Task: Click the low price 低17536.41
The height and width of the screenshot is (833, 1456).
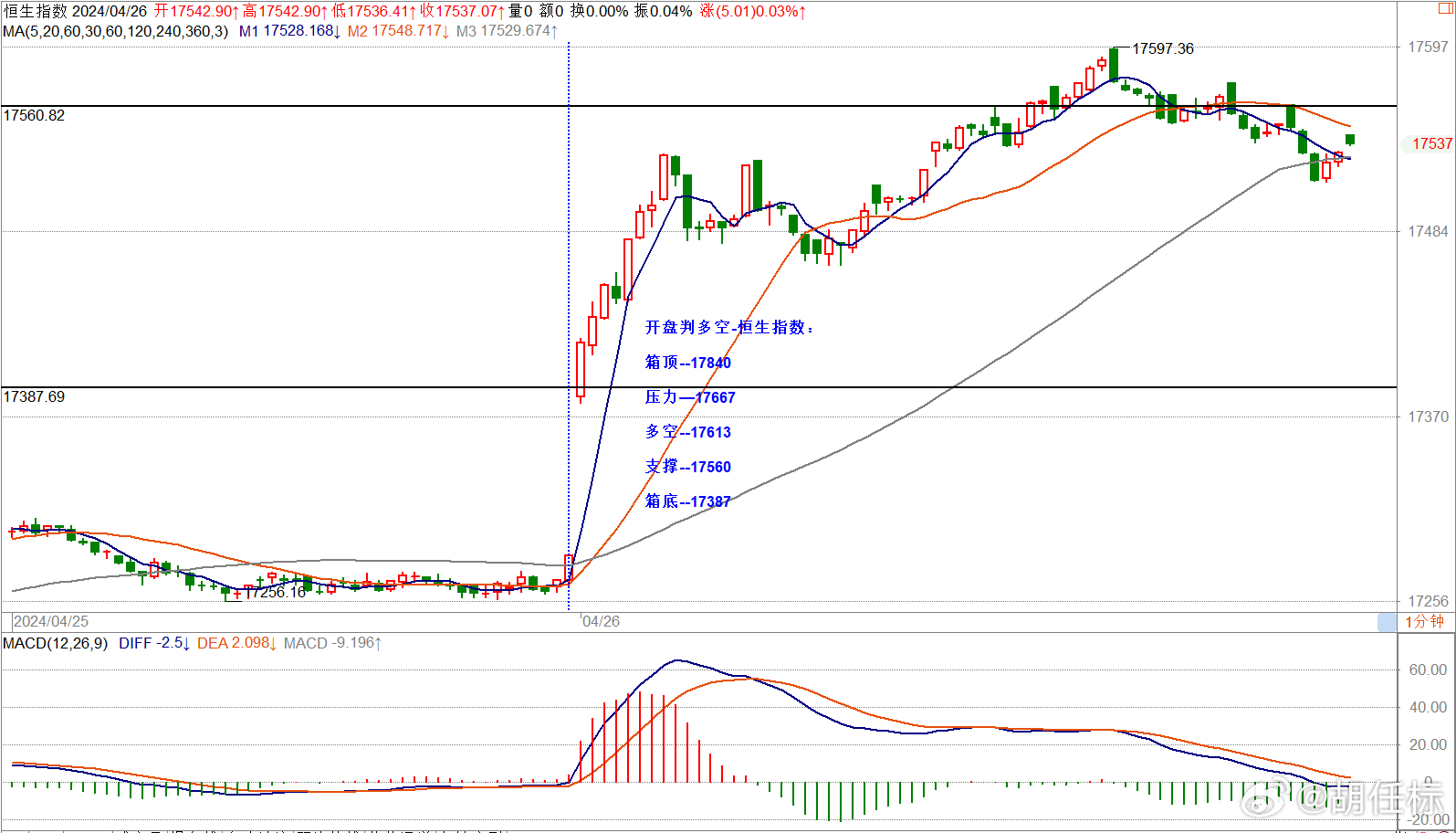Action: click(x=373, y=11)
